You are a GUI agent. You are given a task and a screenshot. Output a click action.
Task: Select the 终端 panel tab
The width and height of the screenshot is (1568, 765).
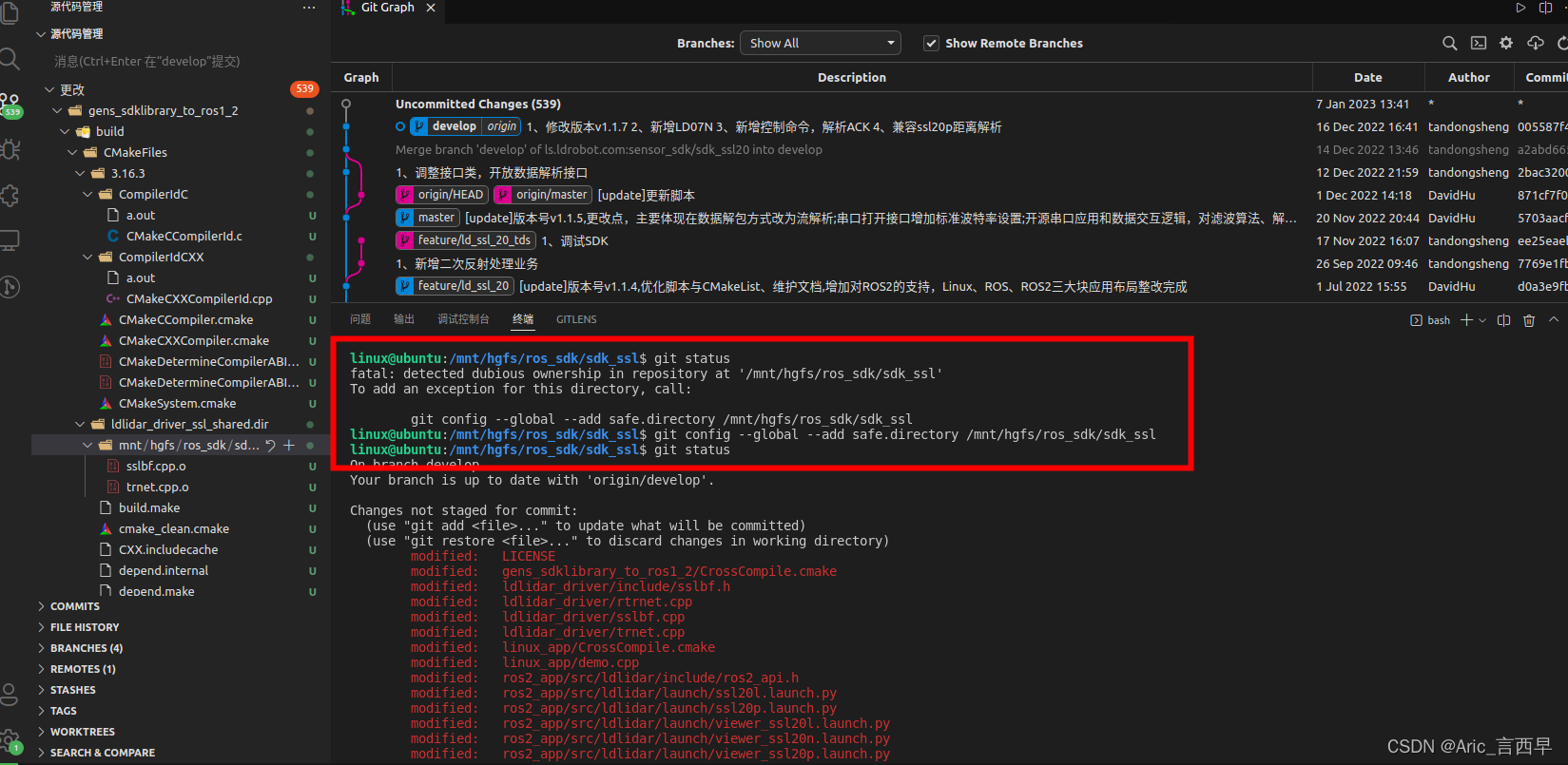point(523,319)
